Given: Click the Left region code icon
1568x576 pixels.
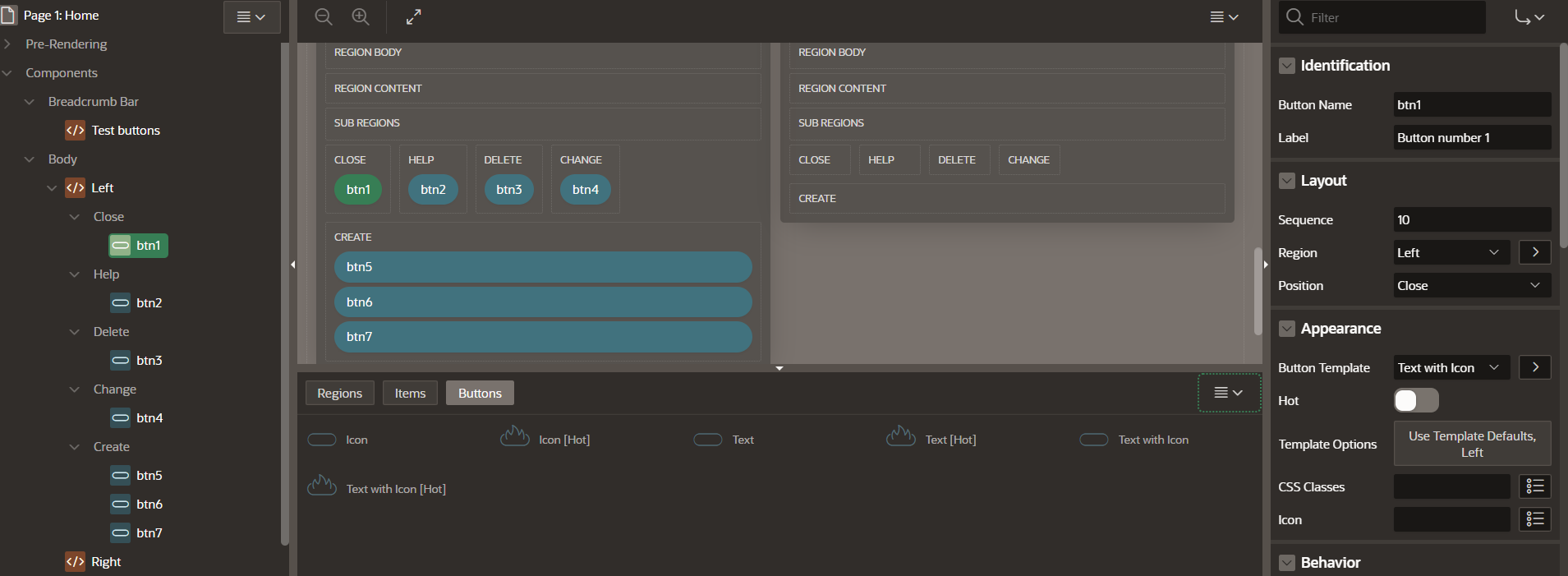Looking at the screenshot, I should [75, 187].
